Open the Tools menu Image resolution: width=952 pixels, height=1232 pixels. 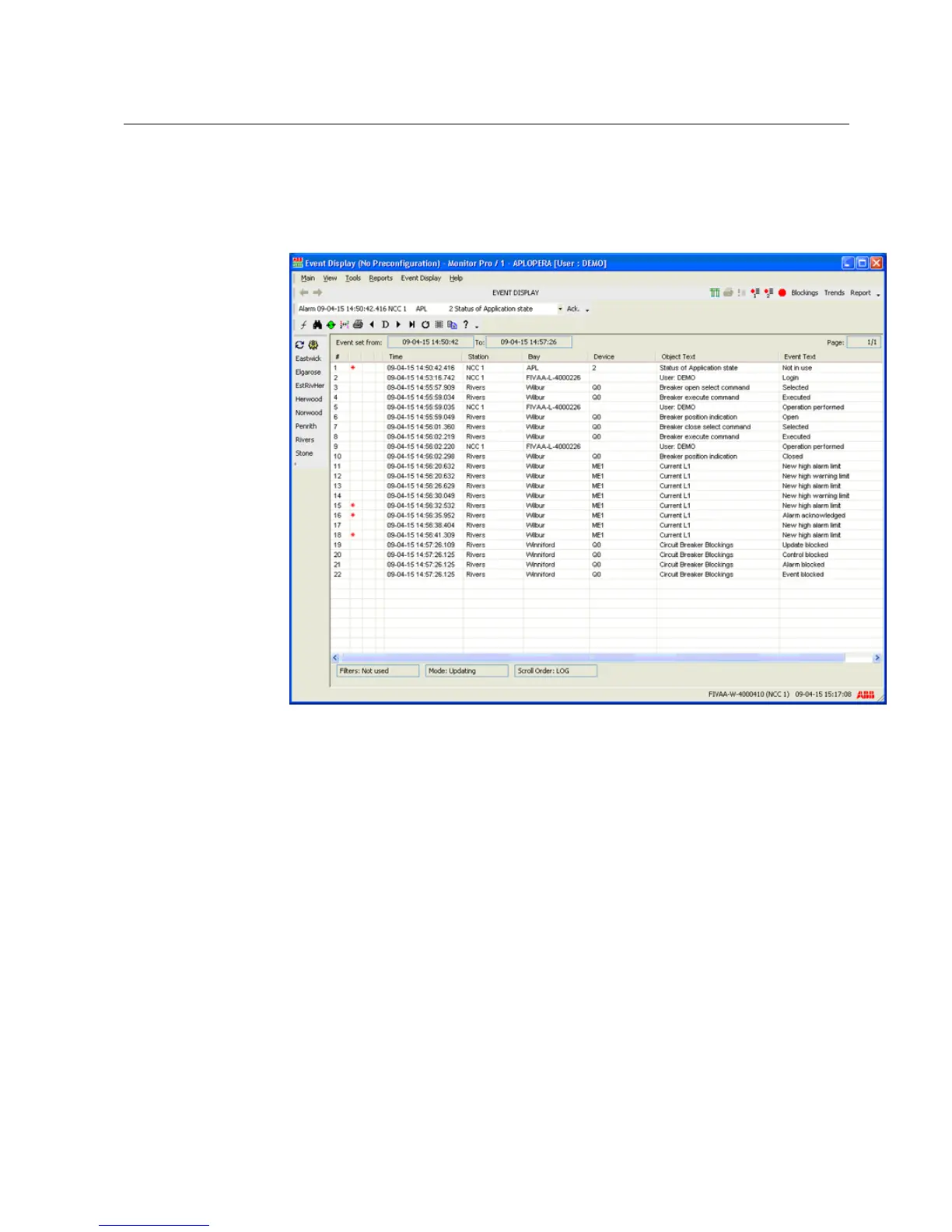(353, 278)
